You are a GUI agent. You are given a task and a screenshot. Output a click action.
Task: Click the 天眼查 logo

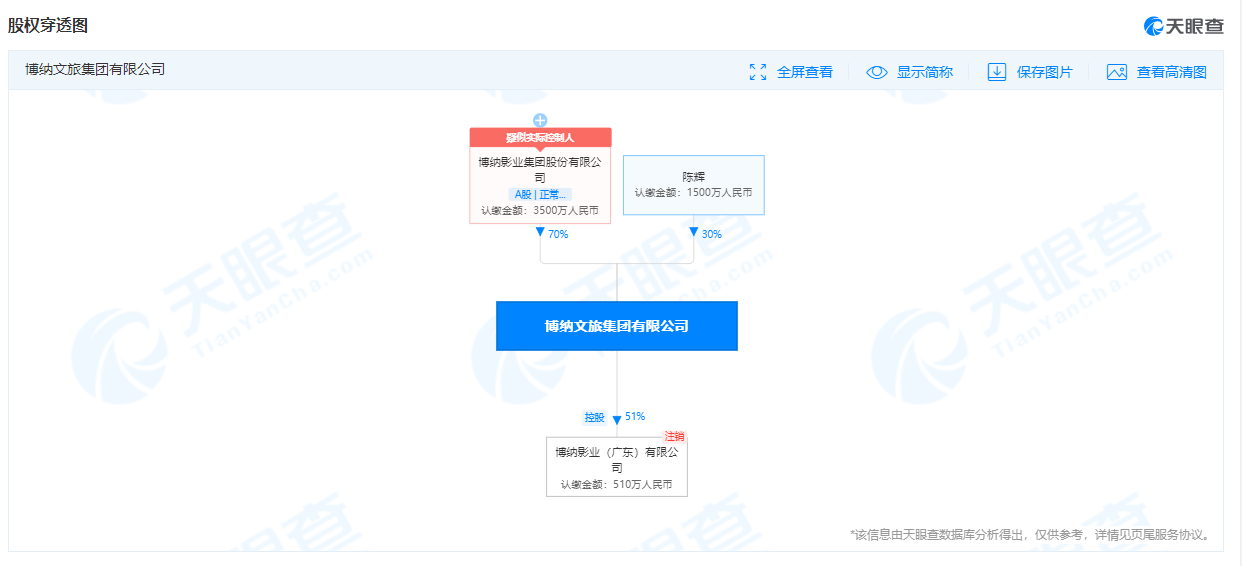click(x=1184, y=26)
